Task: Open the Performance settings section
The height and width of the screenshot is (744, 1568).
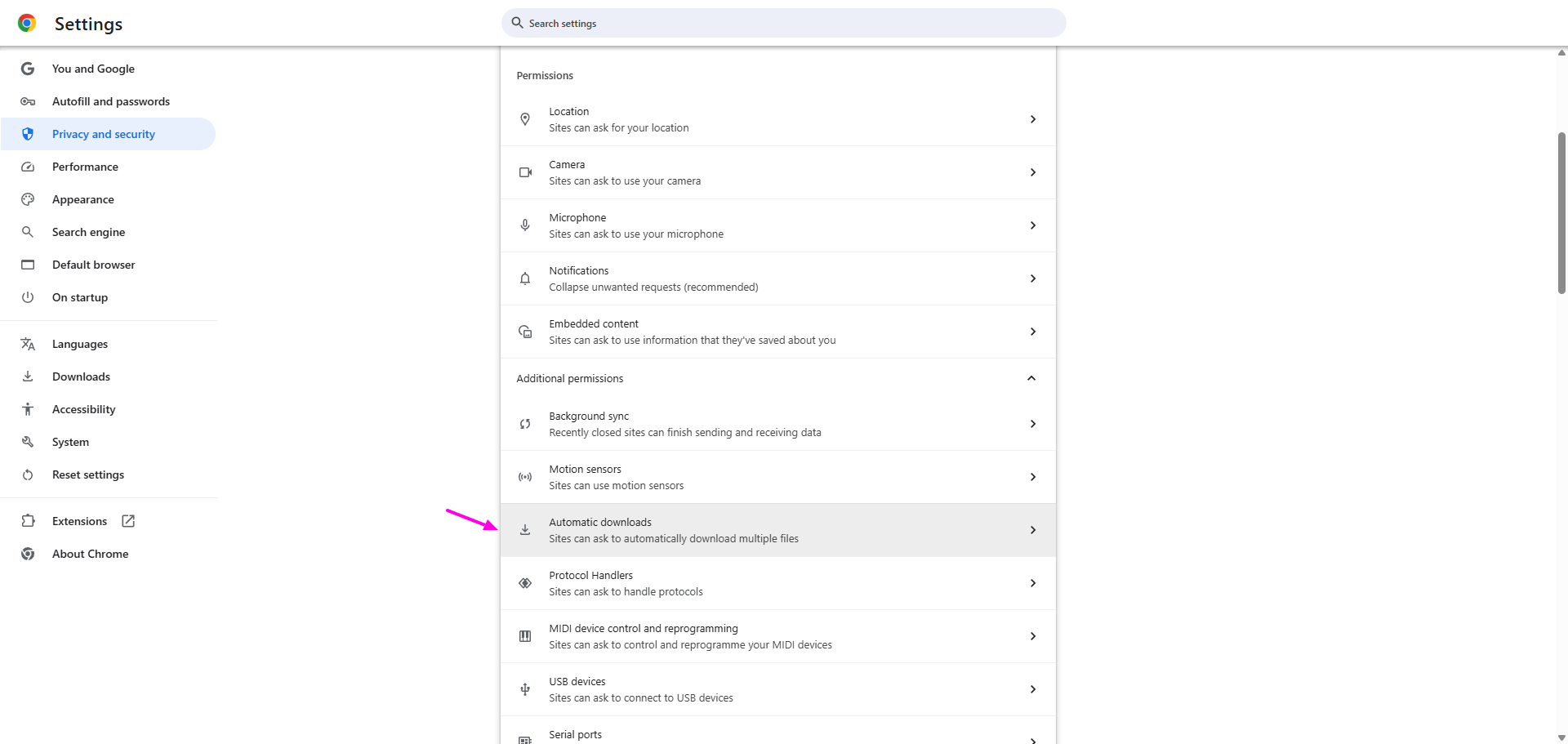Action: pos(85,167)
